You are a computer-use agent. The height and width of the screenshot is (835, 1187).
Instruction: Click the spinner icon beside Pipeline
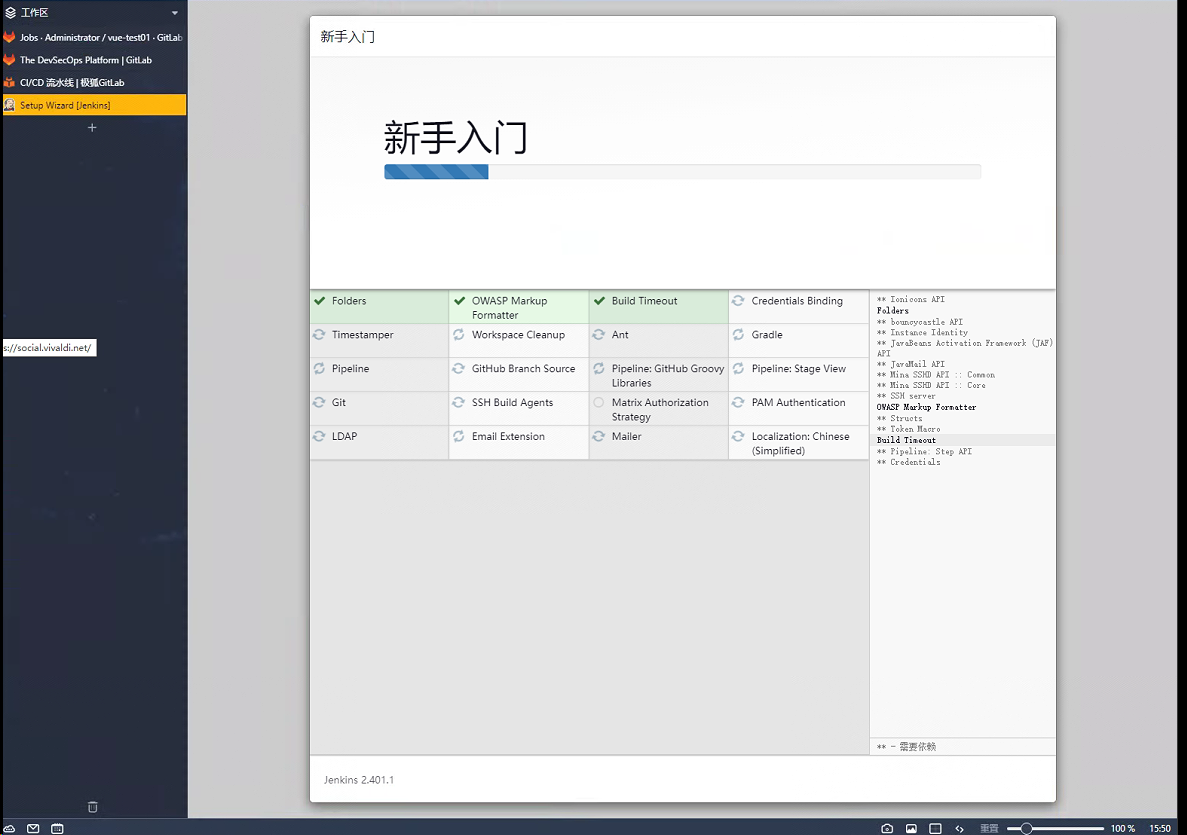tap(319, 368)
